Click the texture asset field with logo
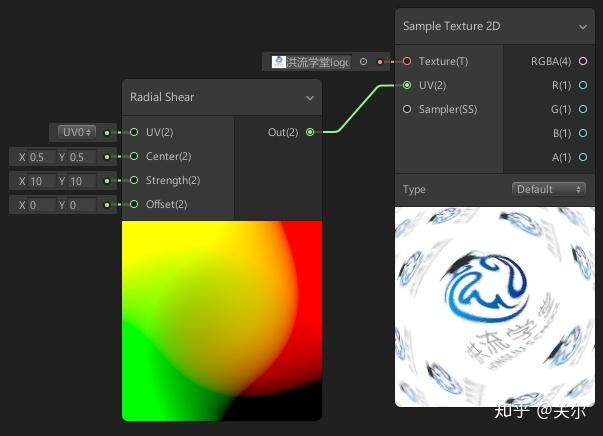This screenshot has height=436, width=603. pyautogui.click(x=311, y=62)
